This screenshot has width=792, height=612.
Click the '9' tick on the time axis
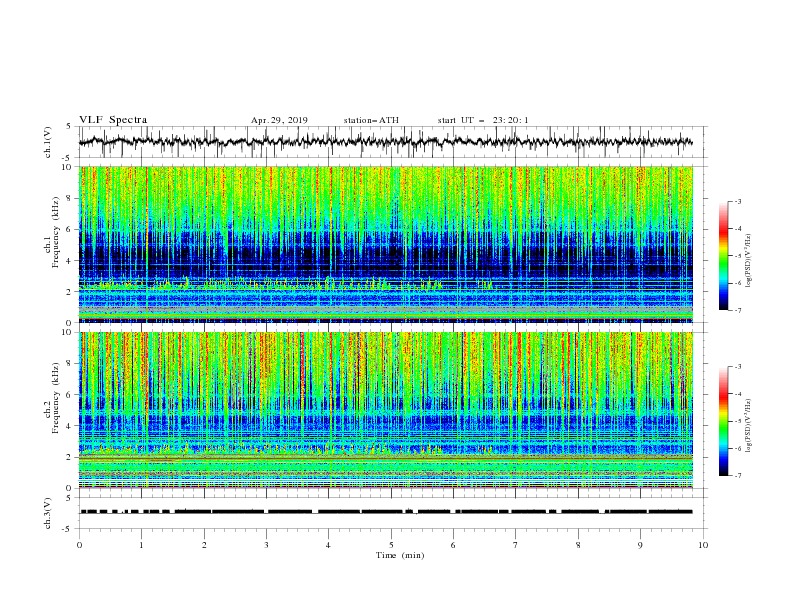pos(640,545)
